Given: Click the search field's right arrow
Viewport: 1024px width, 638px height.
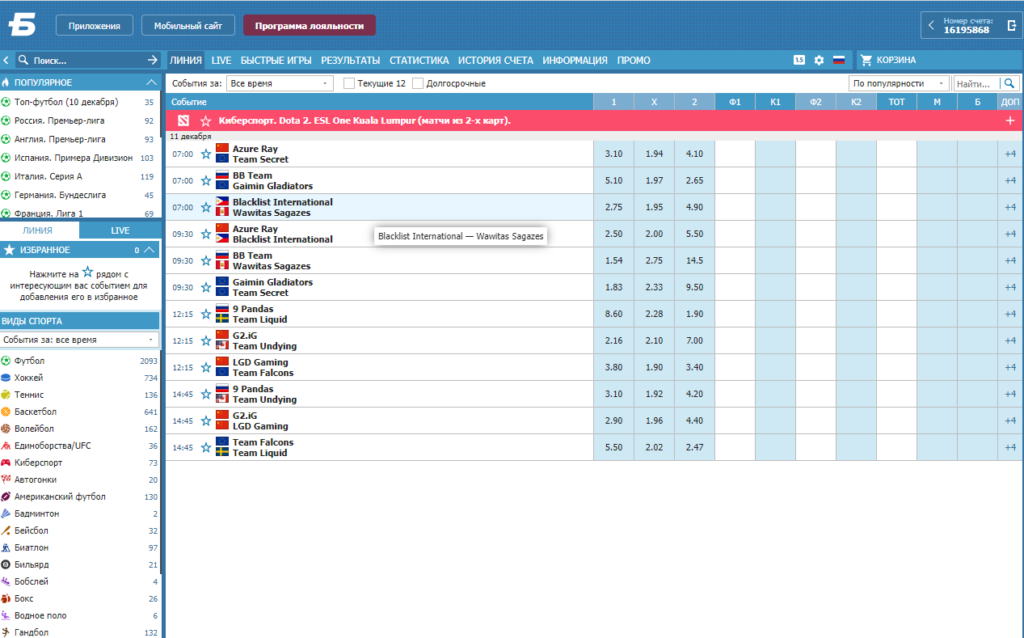Looking at the screenshot, I should [x=152, y=60].
